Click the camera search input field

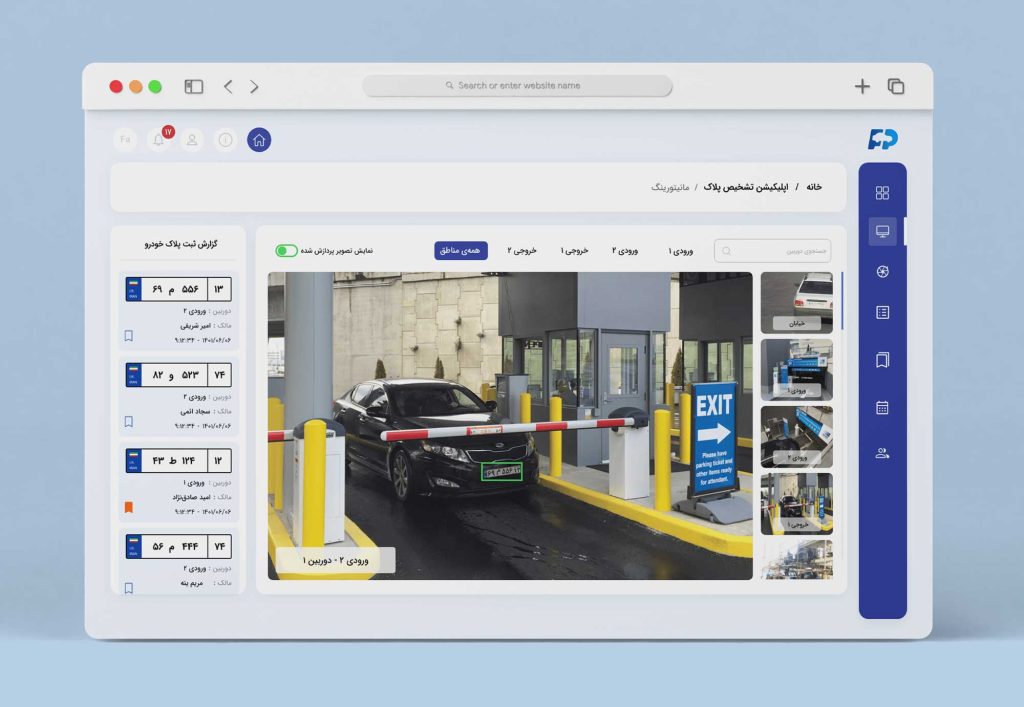[x=772, y=251]
